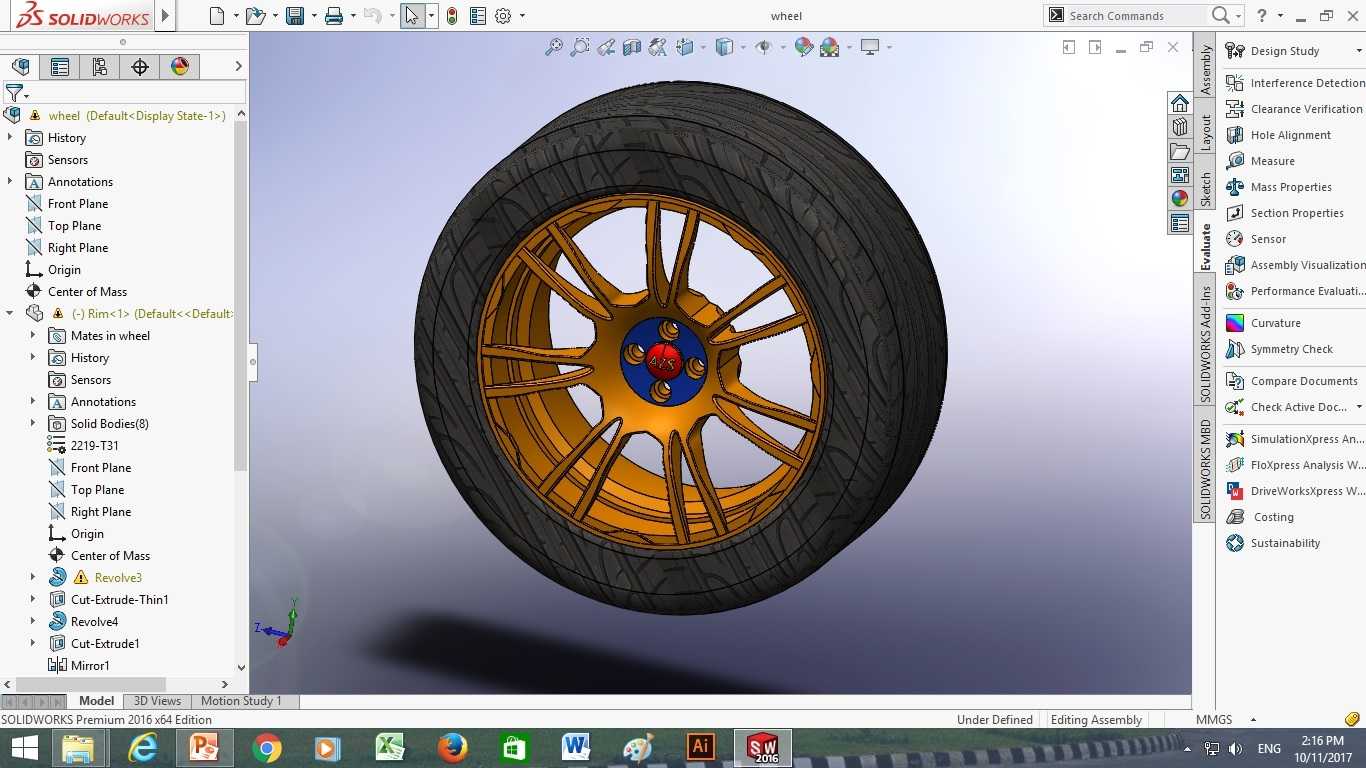Click the Display Style icon

[724, 47]
